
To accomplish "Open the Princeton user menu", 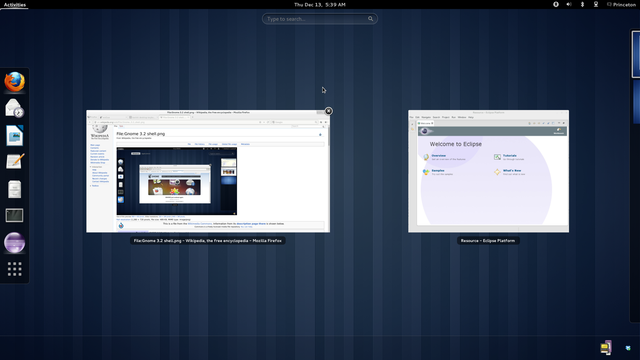I will [621, 4].
